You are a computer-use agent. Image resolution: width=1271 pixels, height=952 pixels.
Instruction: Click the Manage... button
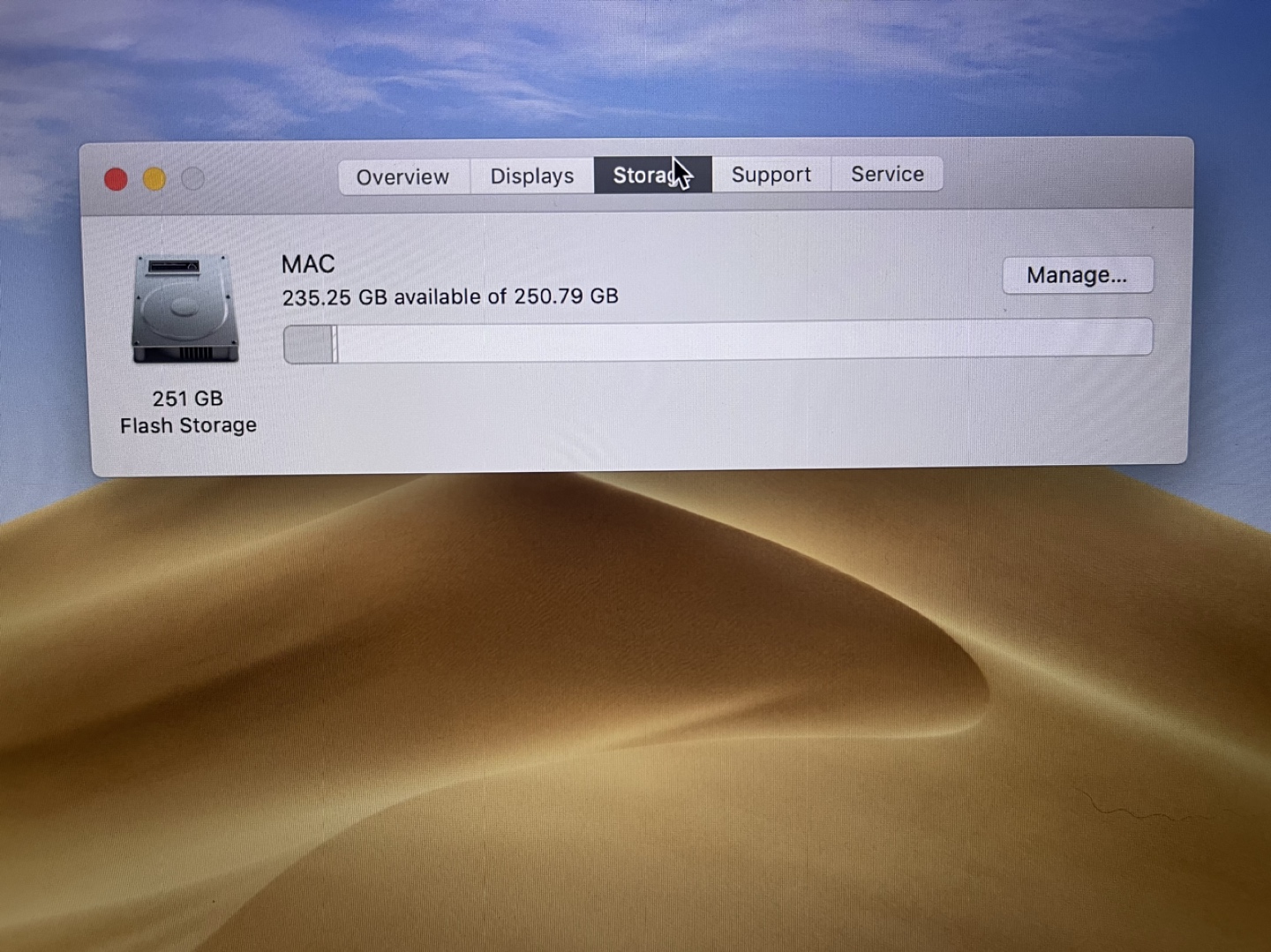1078,275
